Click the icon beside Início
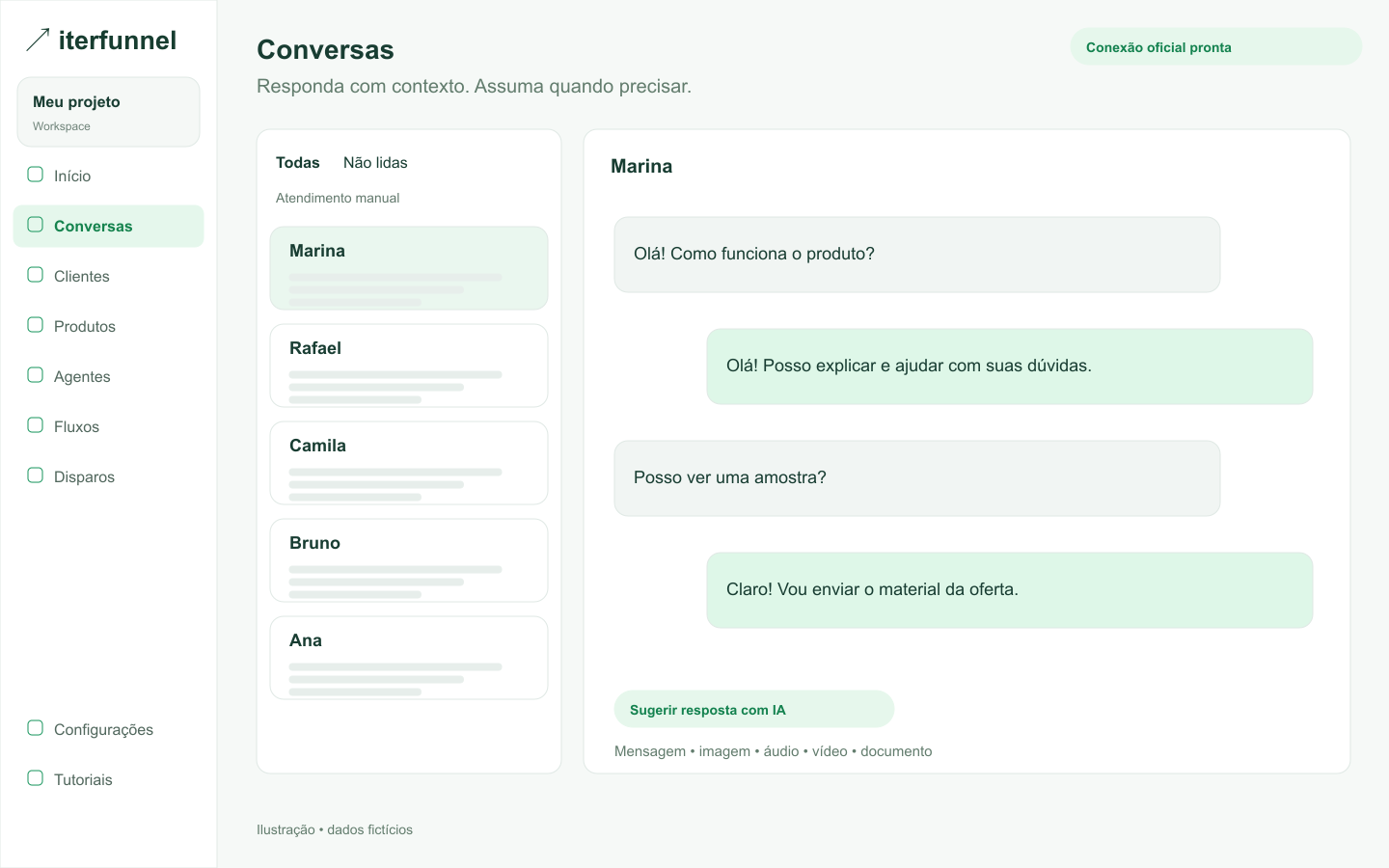This screenshot has height=868, width=1389. (36, 175)
